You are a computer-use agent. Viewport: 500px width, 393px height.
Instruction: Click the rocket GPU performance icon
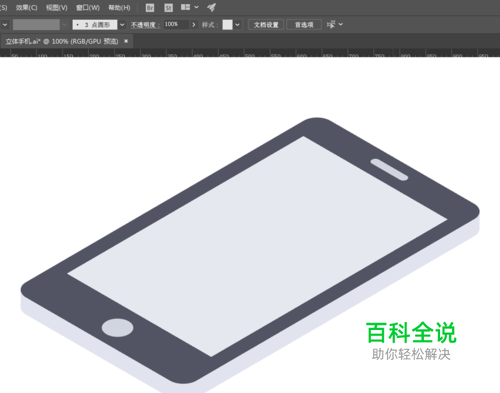(211, 7)
